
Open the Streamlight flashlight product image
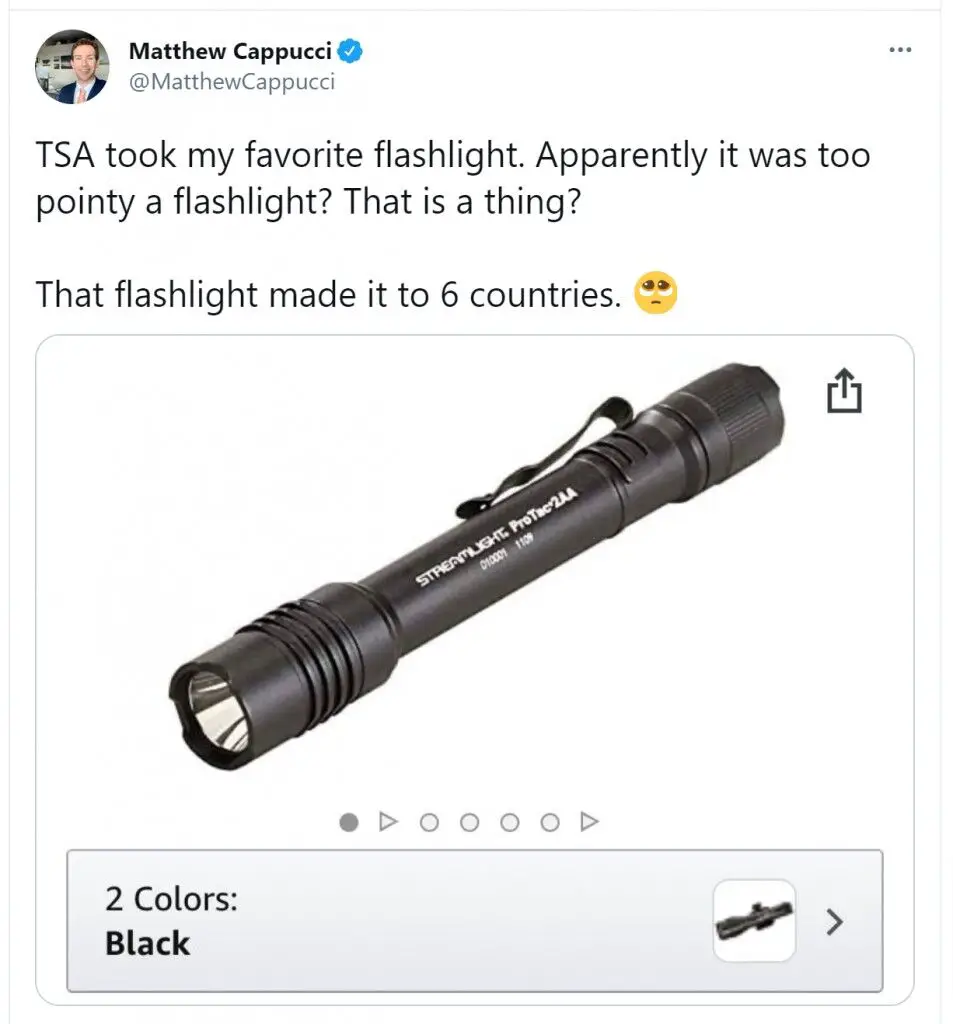477,566
